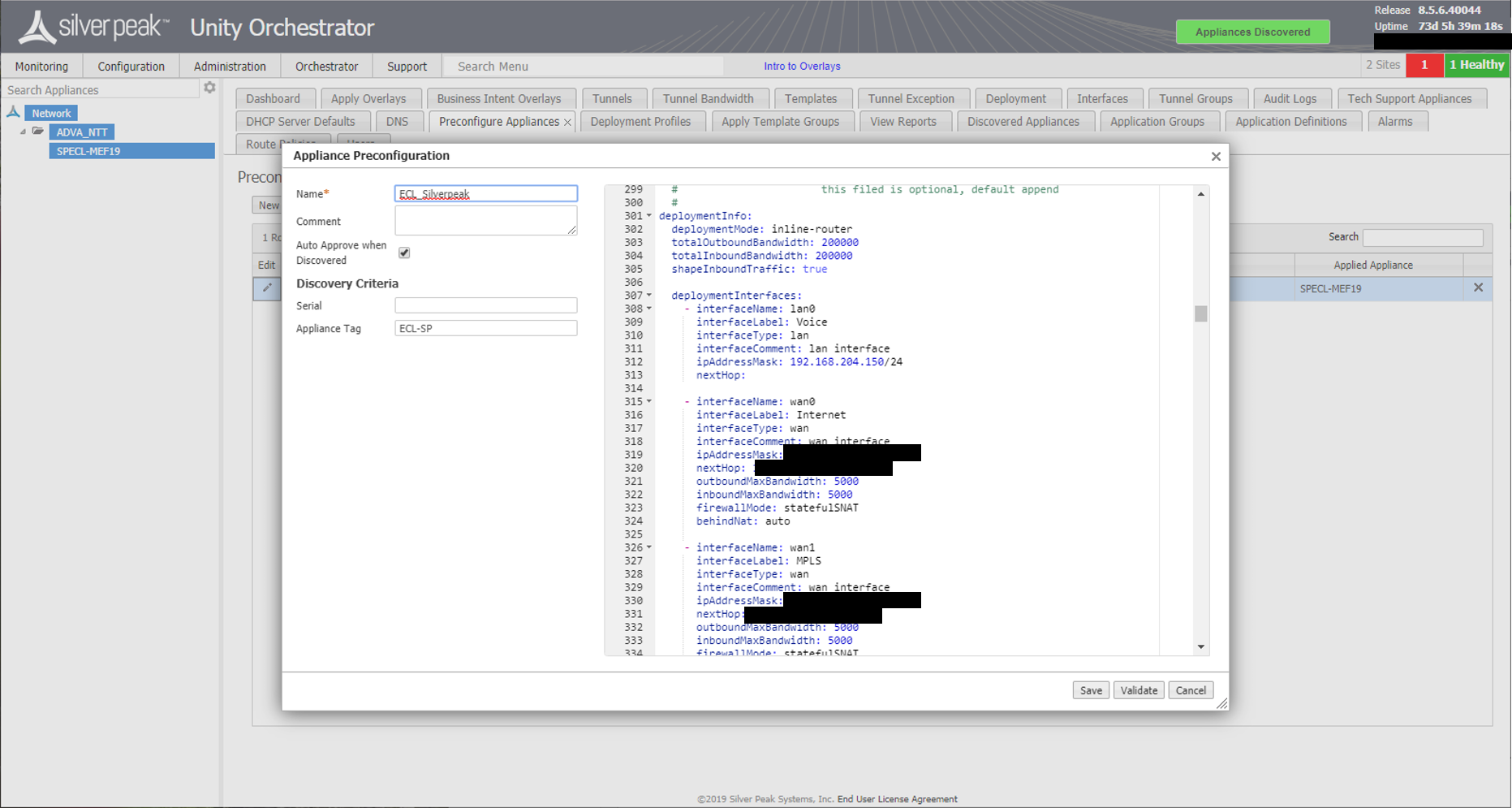Click the red alarm count 1

point(1424,65)
